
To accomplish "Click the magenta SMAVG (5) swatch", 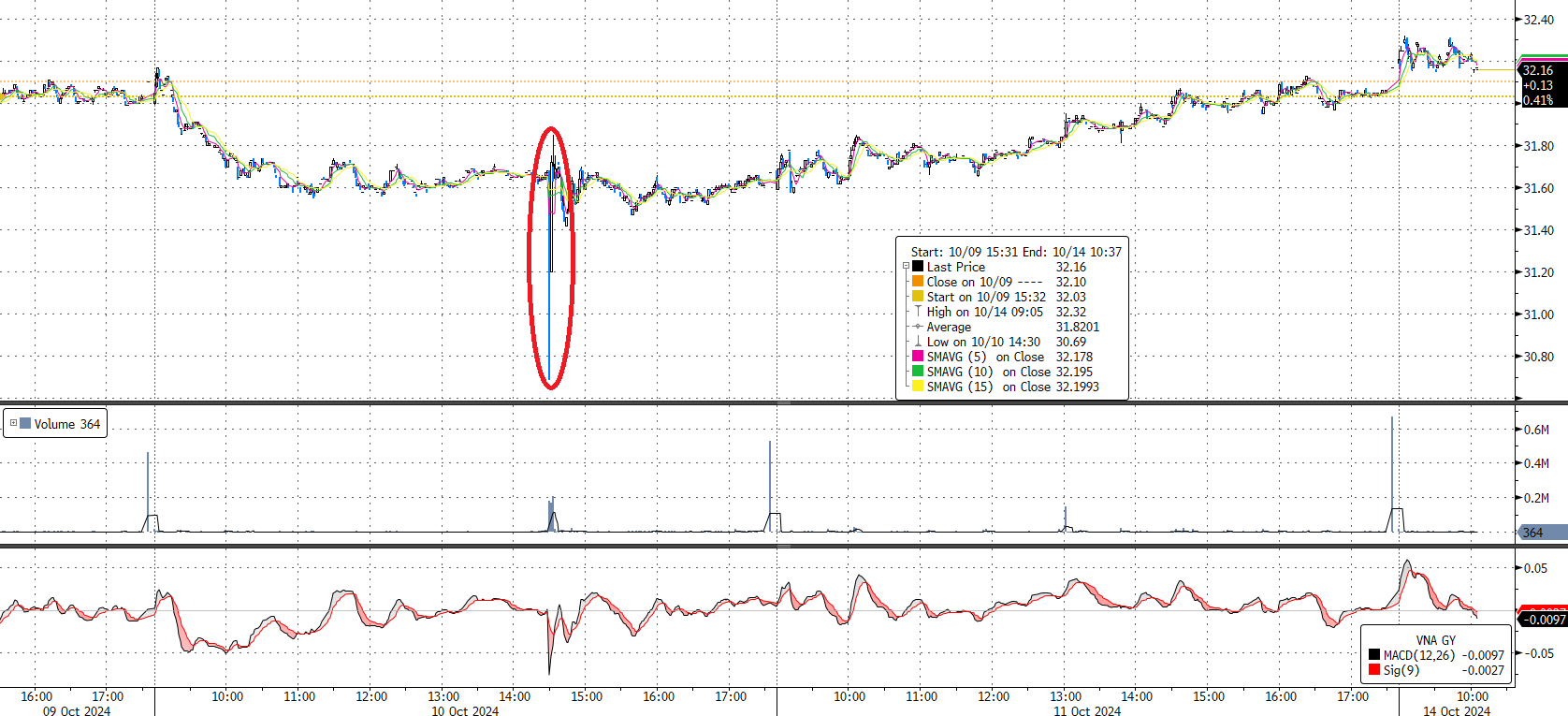I will [918, 356].
